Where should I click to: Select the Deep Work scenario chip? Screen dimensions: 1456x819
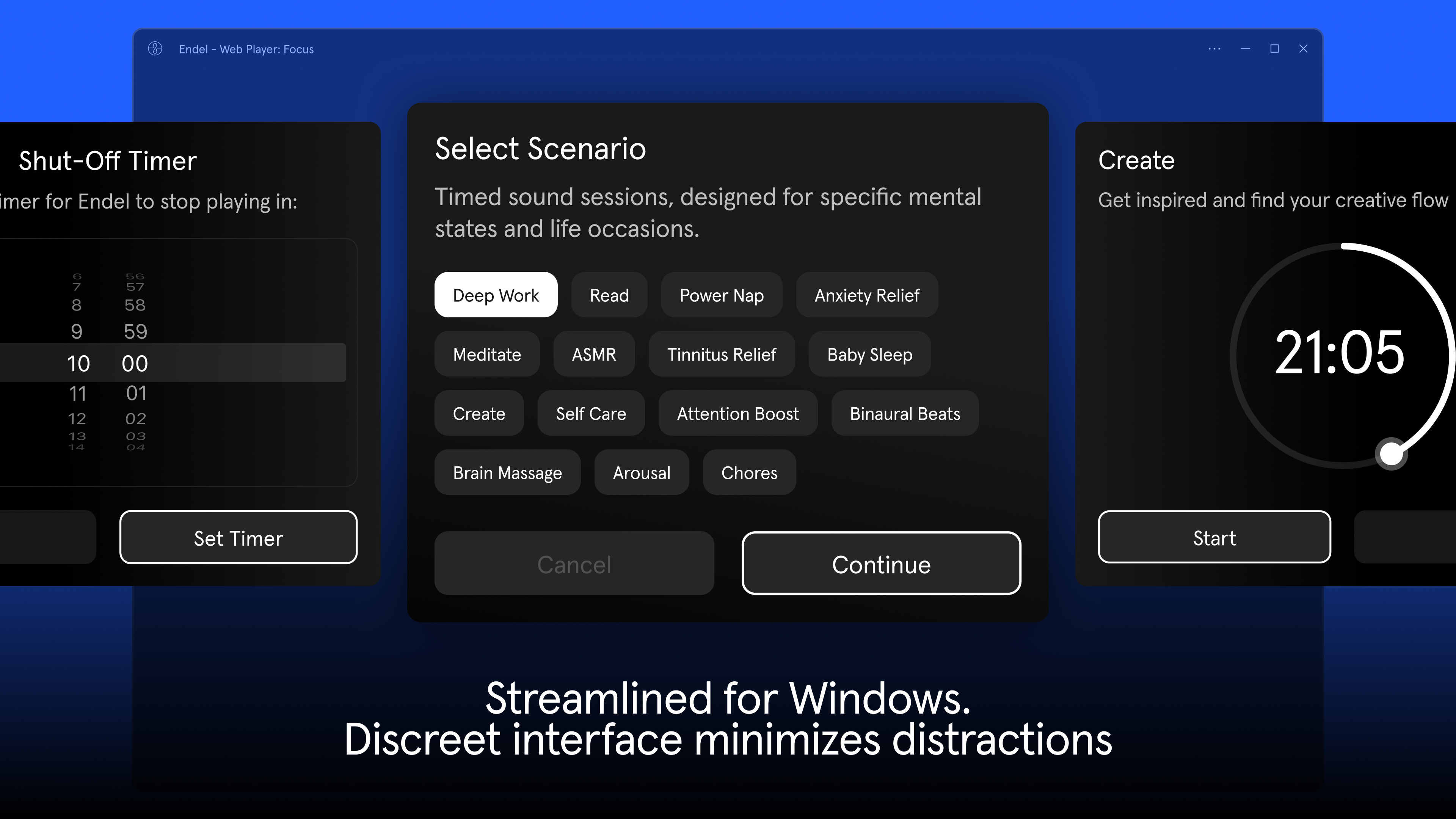pos(496,295)
